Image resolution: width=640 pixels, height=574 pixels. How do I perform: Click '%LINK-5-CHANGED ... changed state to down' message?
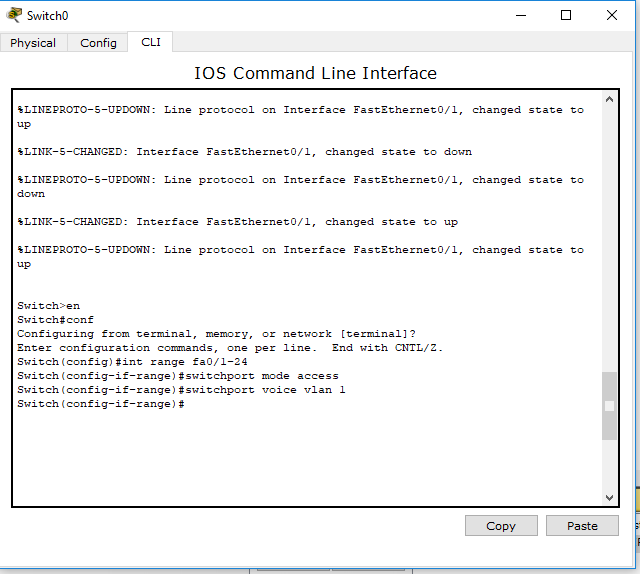tap(244, 152)
